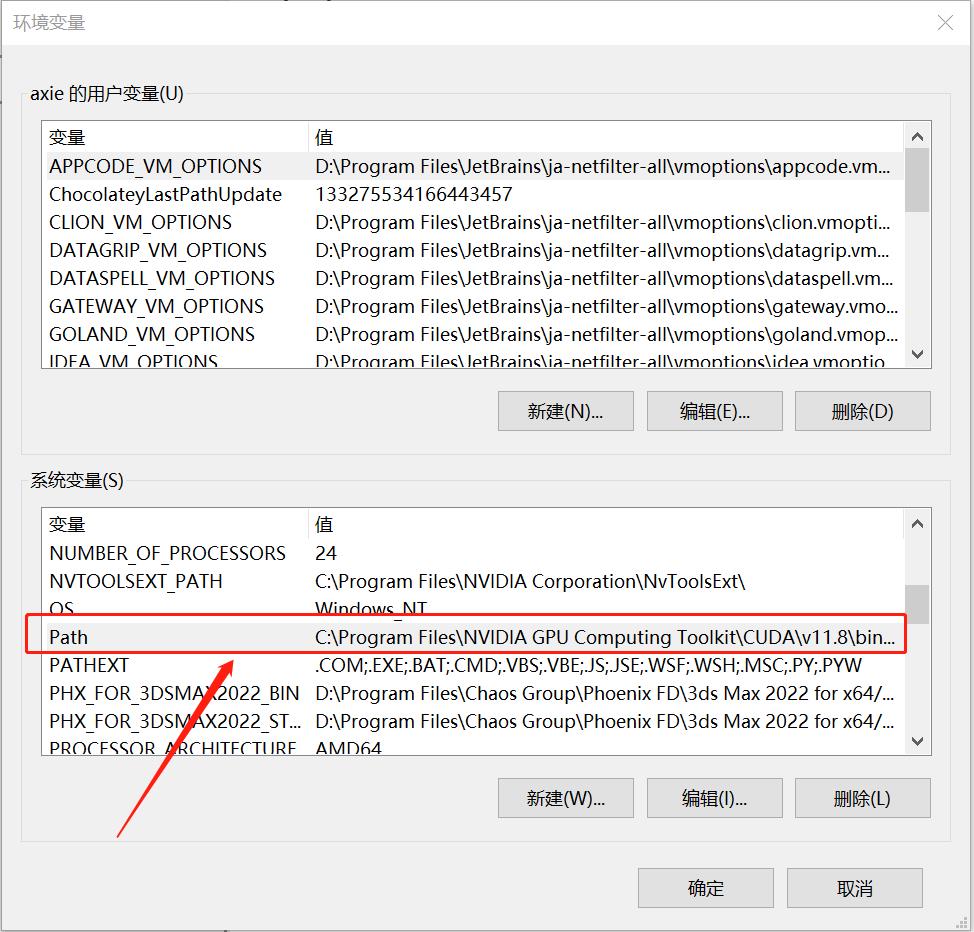The height and width of the screenshot is (932, 974).
Task: Click the user variables scrollbar thumb
Action: click(917, 180)
